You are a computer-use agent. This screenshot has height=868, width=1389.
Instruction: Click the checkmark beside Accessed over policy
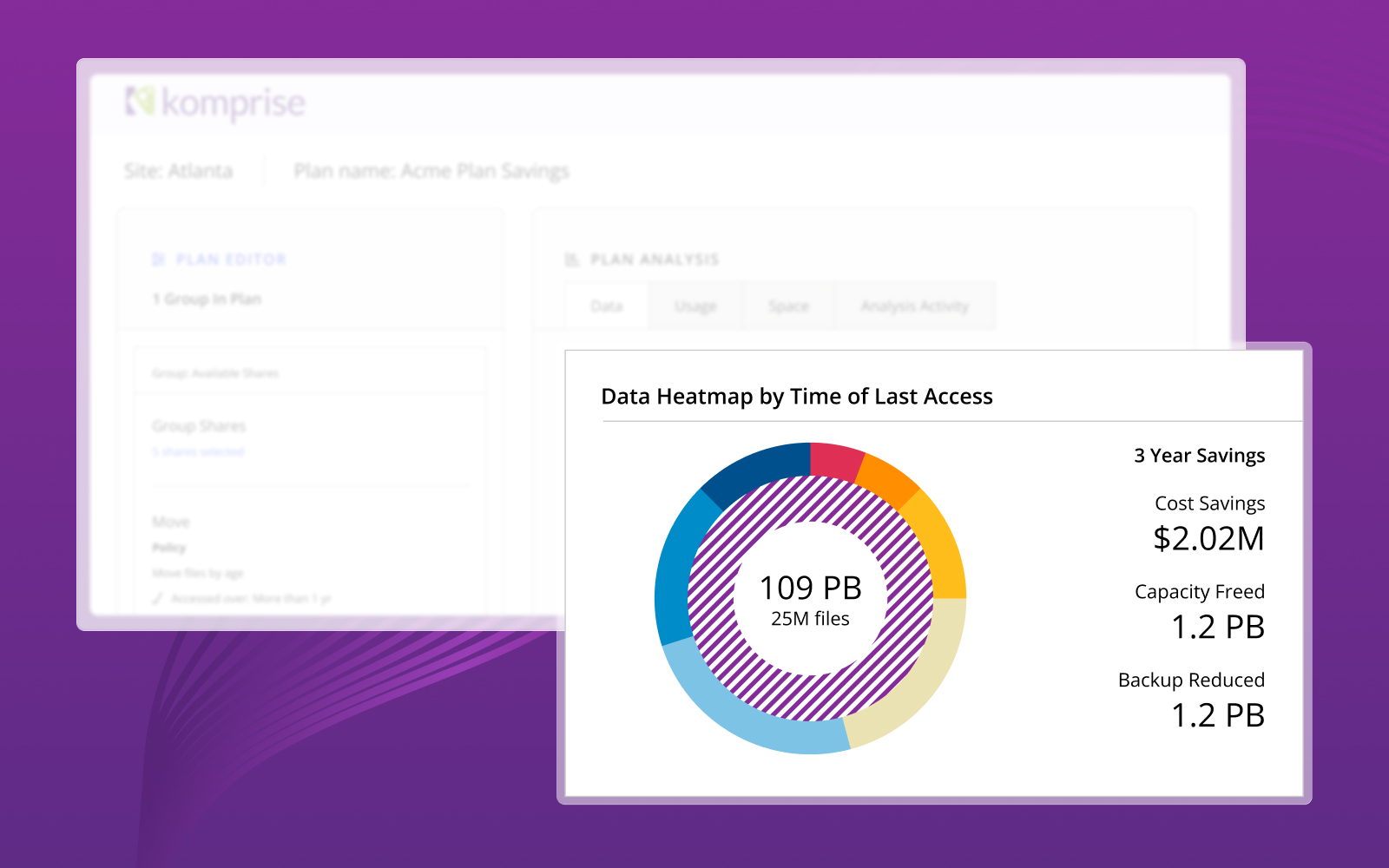(157, 599)
